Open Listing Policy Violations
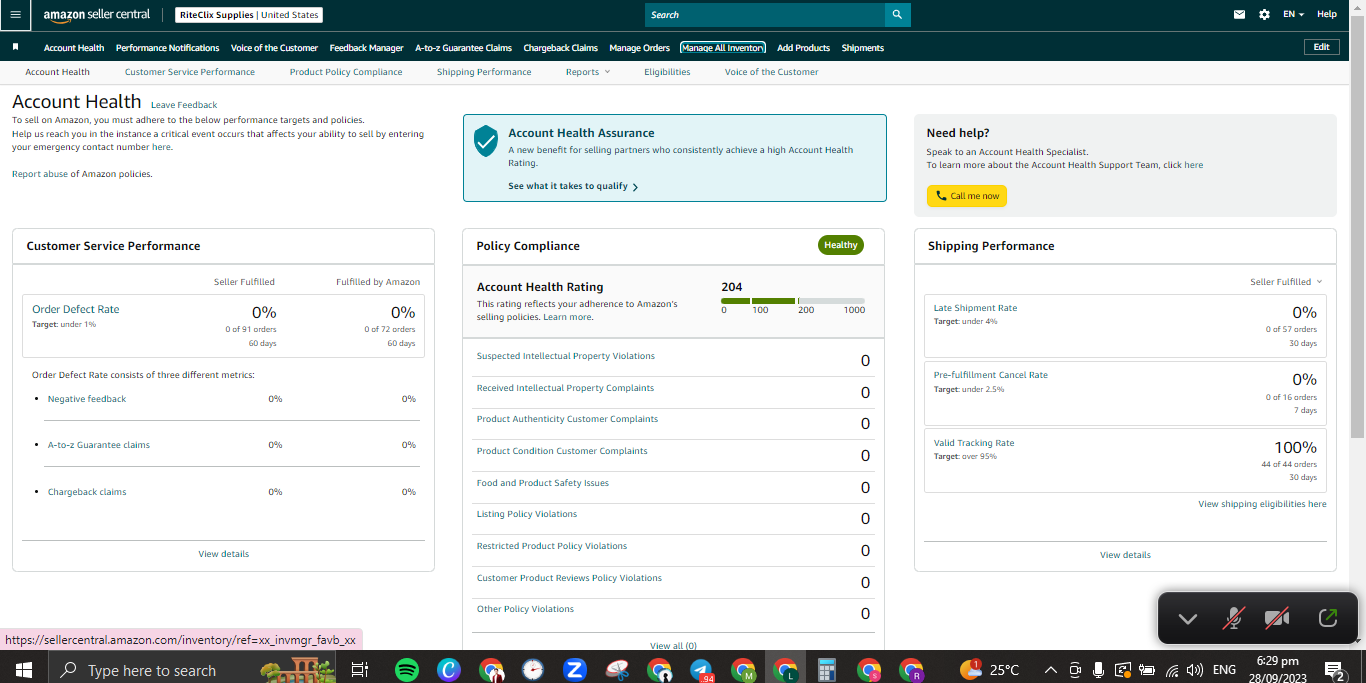Screen dimensions: 1366x683 [x=527, y=514]
